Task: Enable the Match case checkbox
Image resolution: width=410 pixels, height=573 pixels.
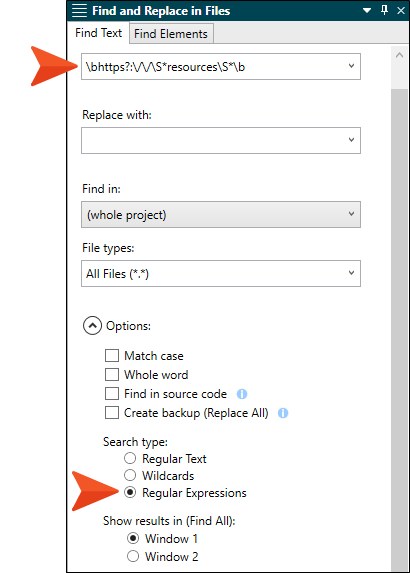Action: [x=112, y=356]
